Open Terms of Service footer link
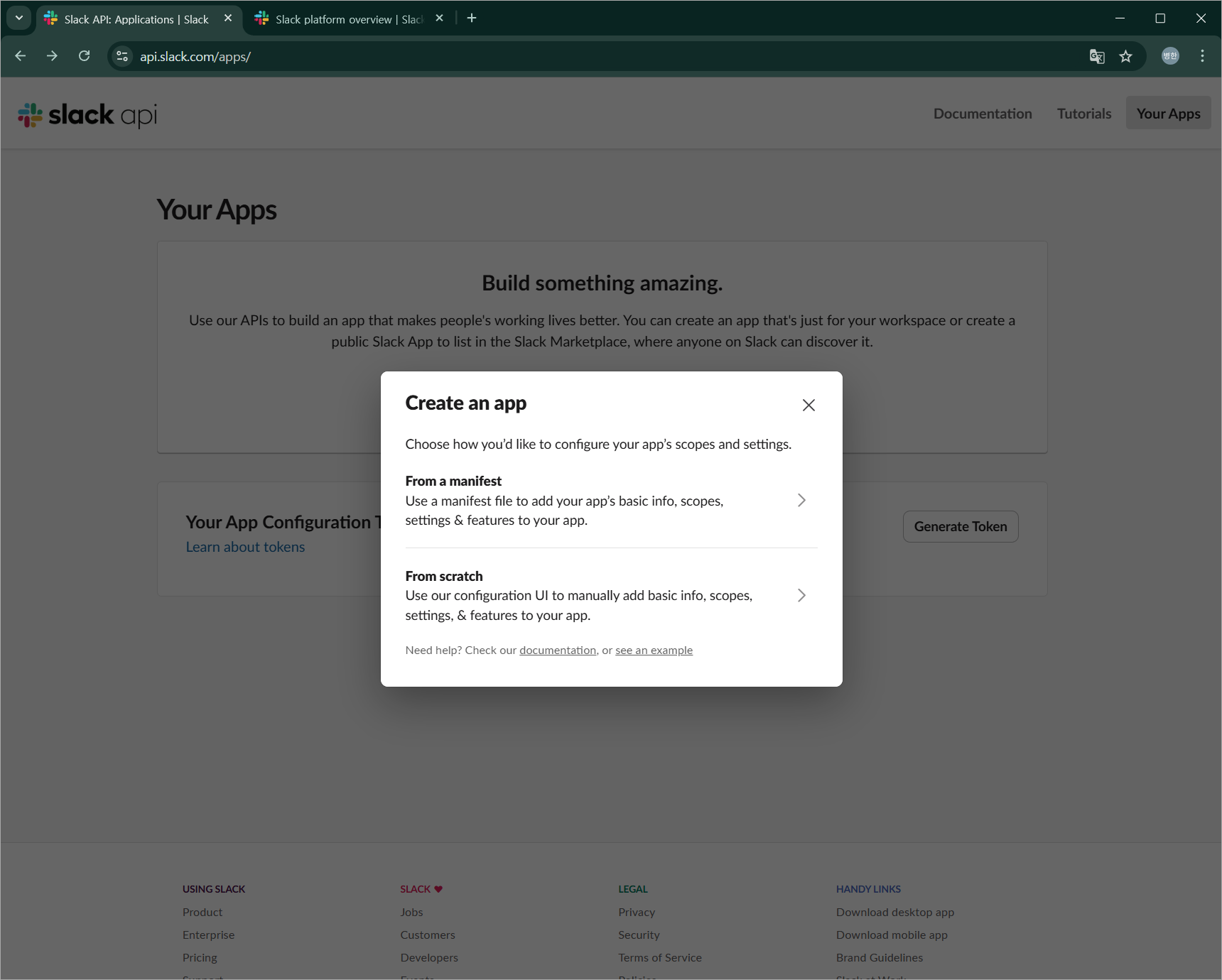The image size is (1222, 980). click(x=660, y=957)
